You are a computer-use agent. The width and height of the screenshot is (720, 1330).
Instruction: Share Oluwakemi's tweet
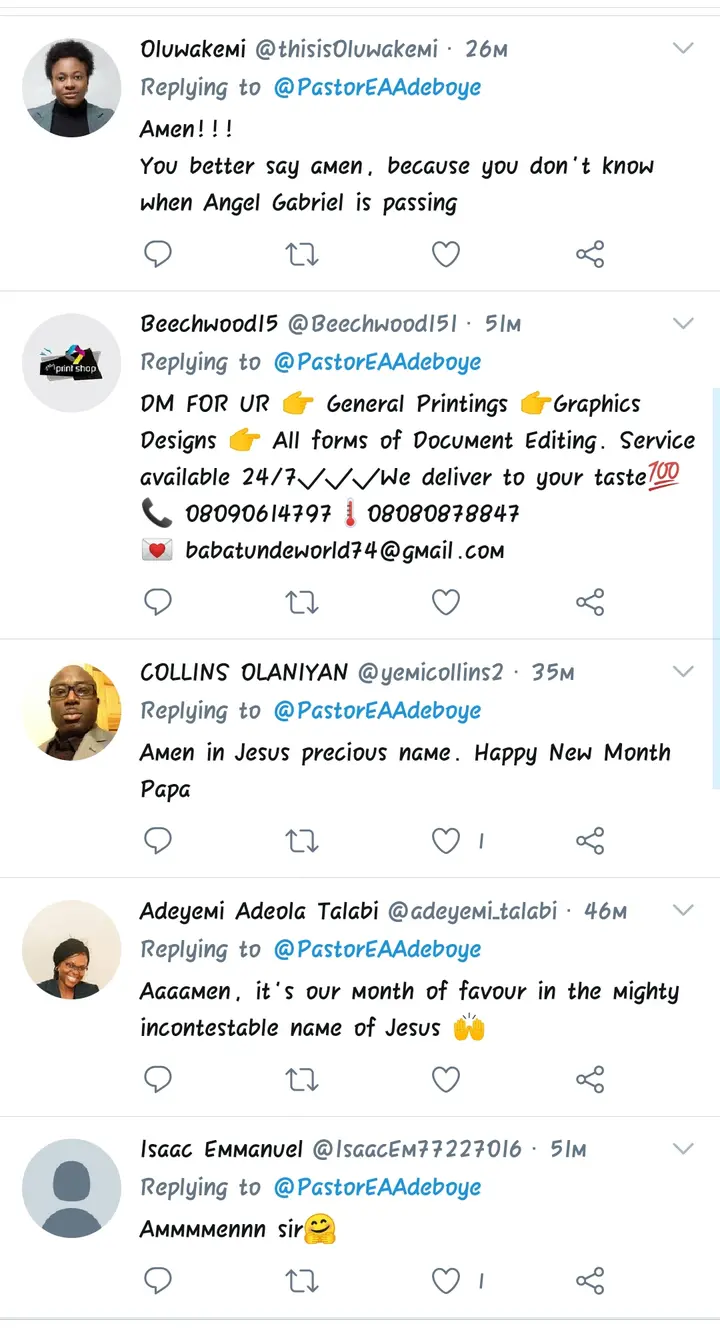[590, 255]
